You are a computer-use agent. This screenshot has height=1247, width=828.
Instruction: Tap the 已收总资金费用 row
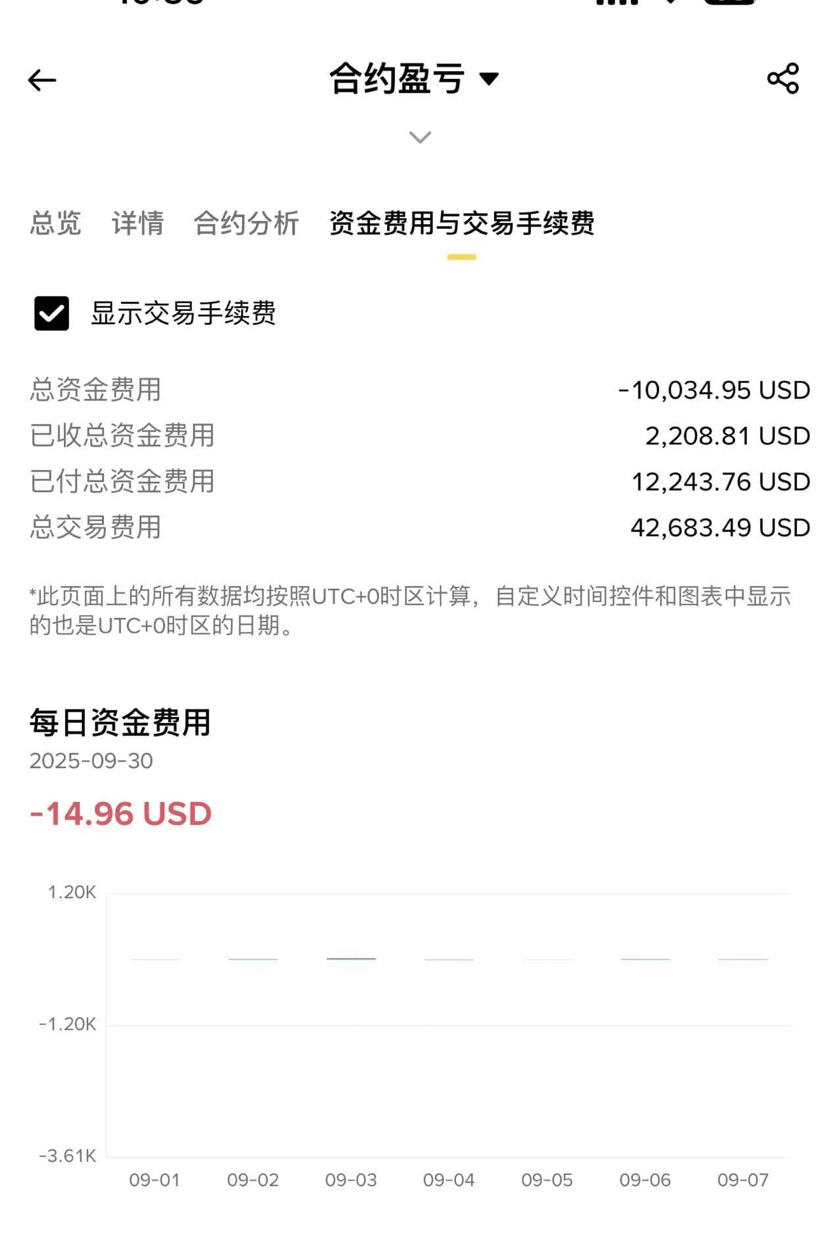click(x=420, y=436)
